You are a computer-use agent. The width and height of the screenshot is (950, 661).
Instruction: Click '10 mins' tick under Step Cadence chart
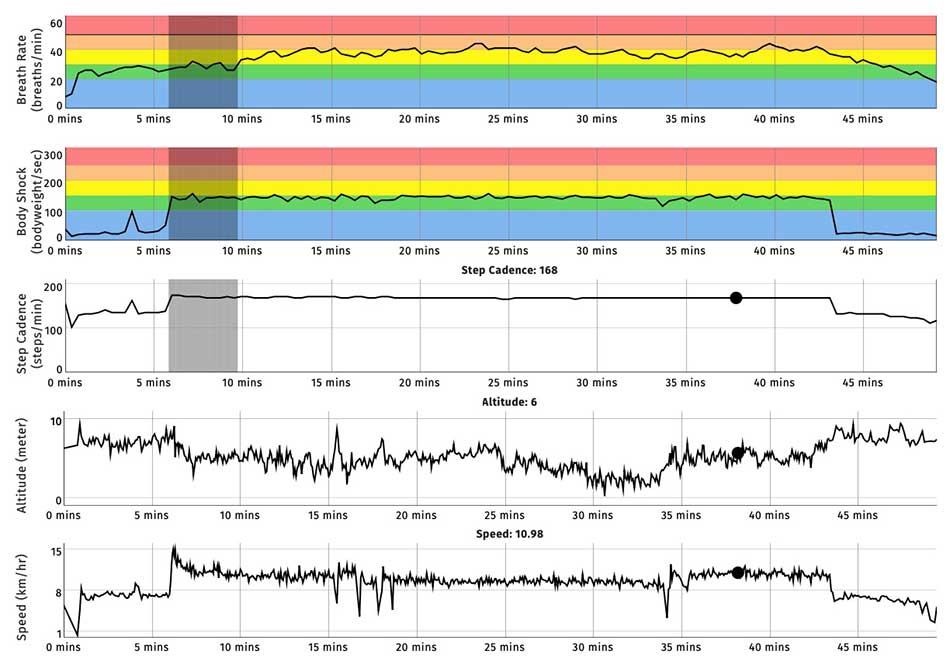(242, 383)
